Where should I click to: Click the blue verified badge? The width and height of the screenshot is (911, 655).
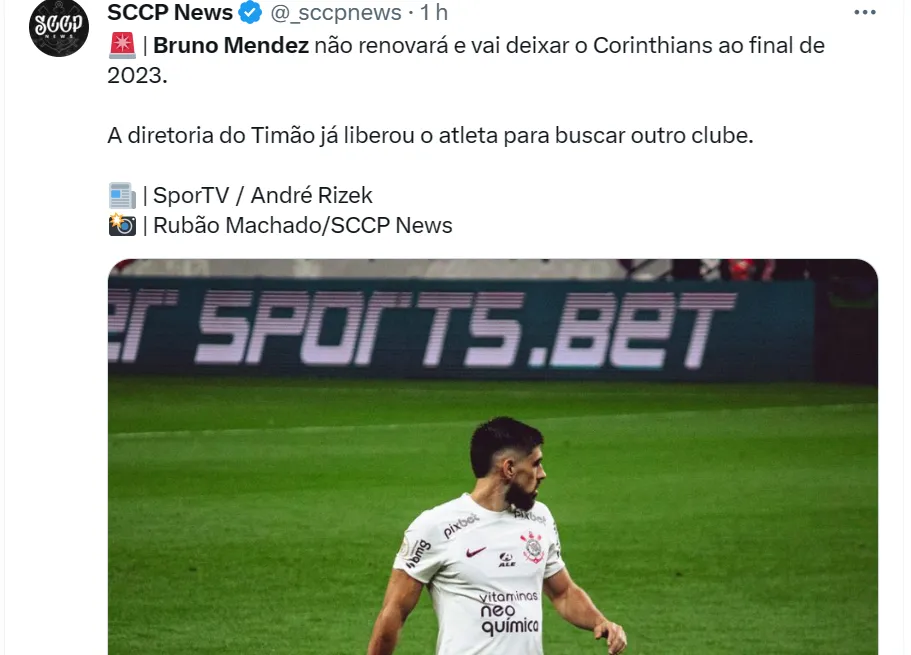pyautogui.click(x=250, y=12)
